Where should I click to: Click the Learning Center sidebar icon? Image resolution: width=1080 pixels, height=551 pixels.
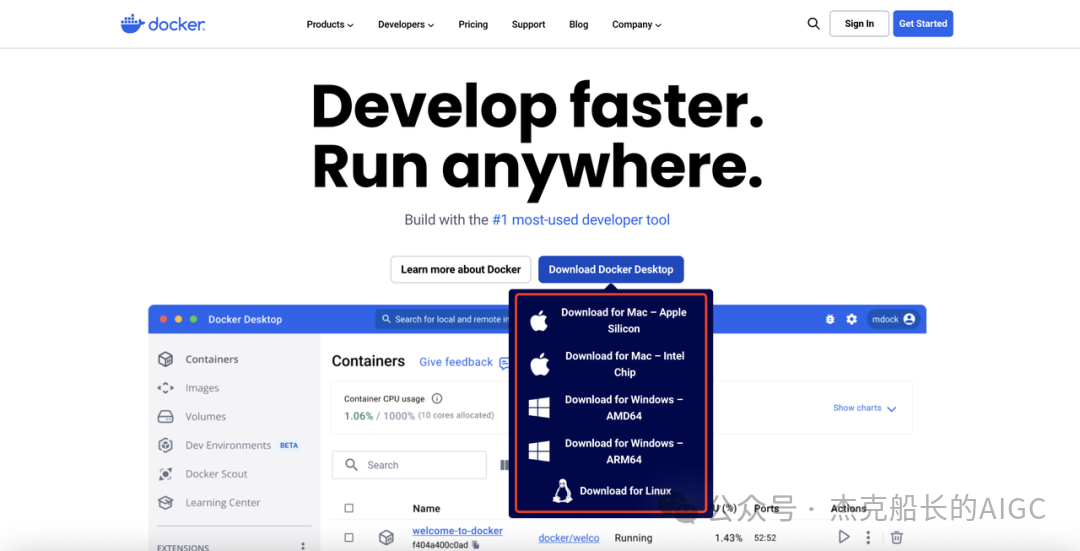point(165,503)
